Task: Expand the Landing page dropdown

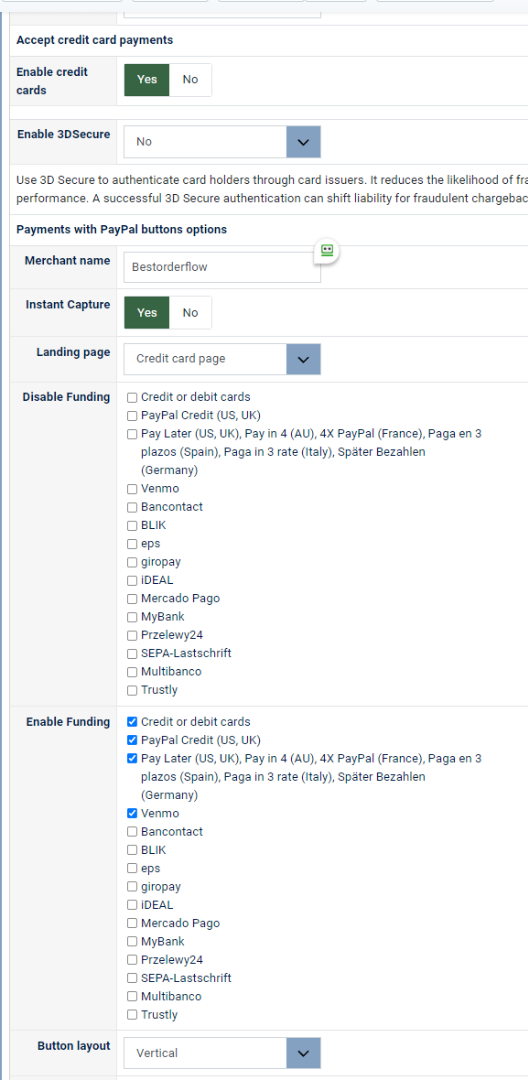Action: point(222,359)
